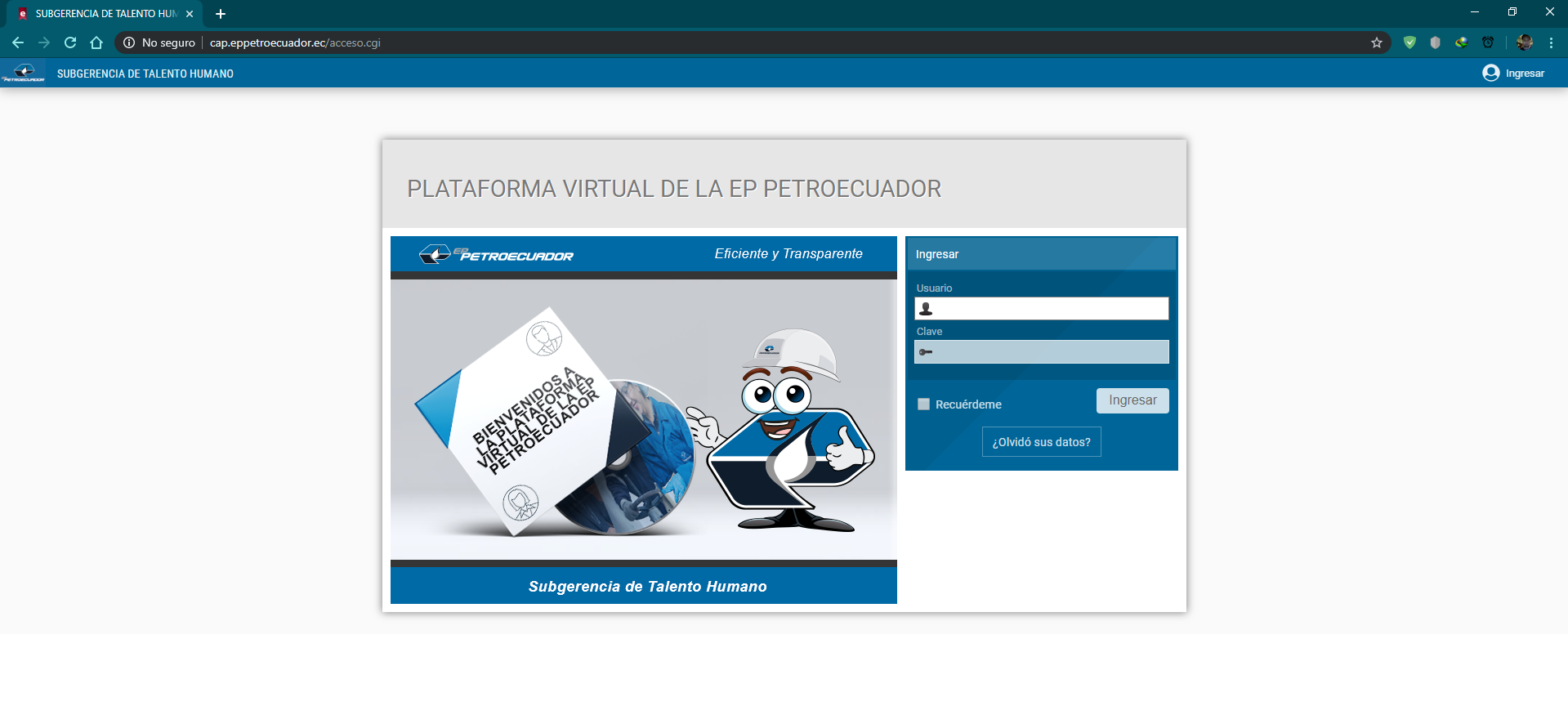
Task: Open the gray shield extension icon
Action: click(x=1436, y=42)
